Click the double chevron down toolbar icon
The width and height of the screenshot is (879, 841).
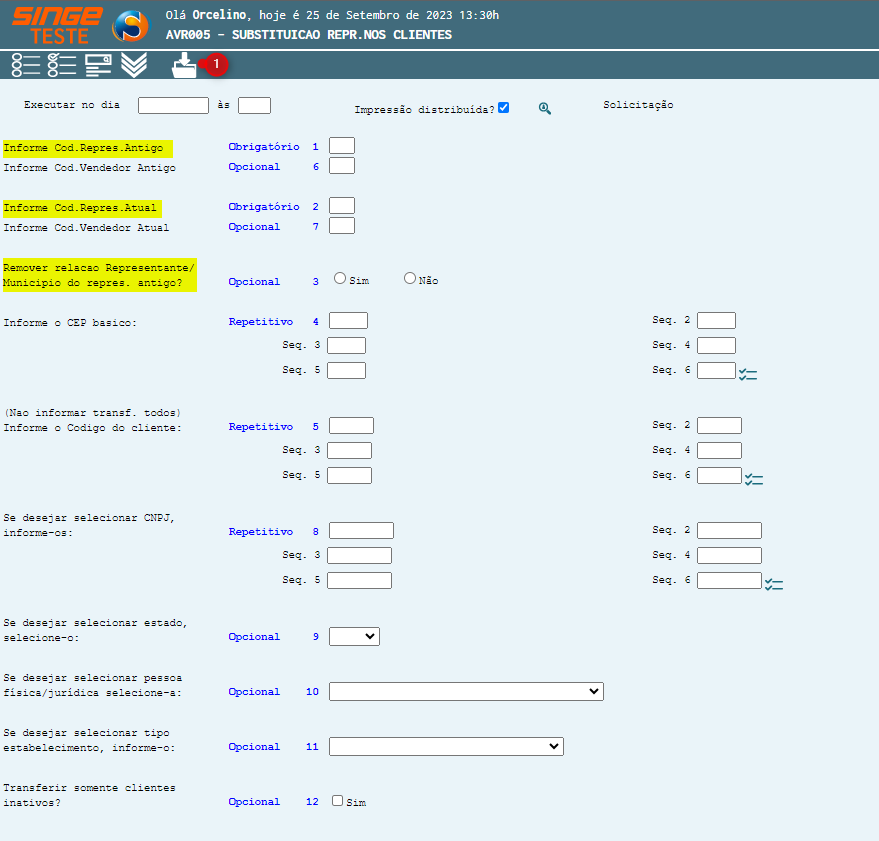134,65
